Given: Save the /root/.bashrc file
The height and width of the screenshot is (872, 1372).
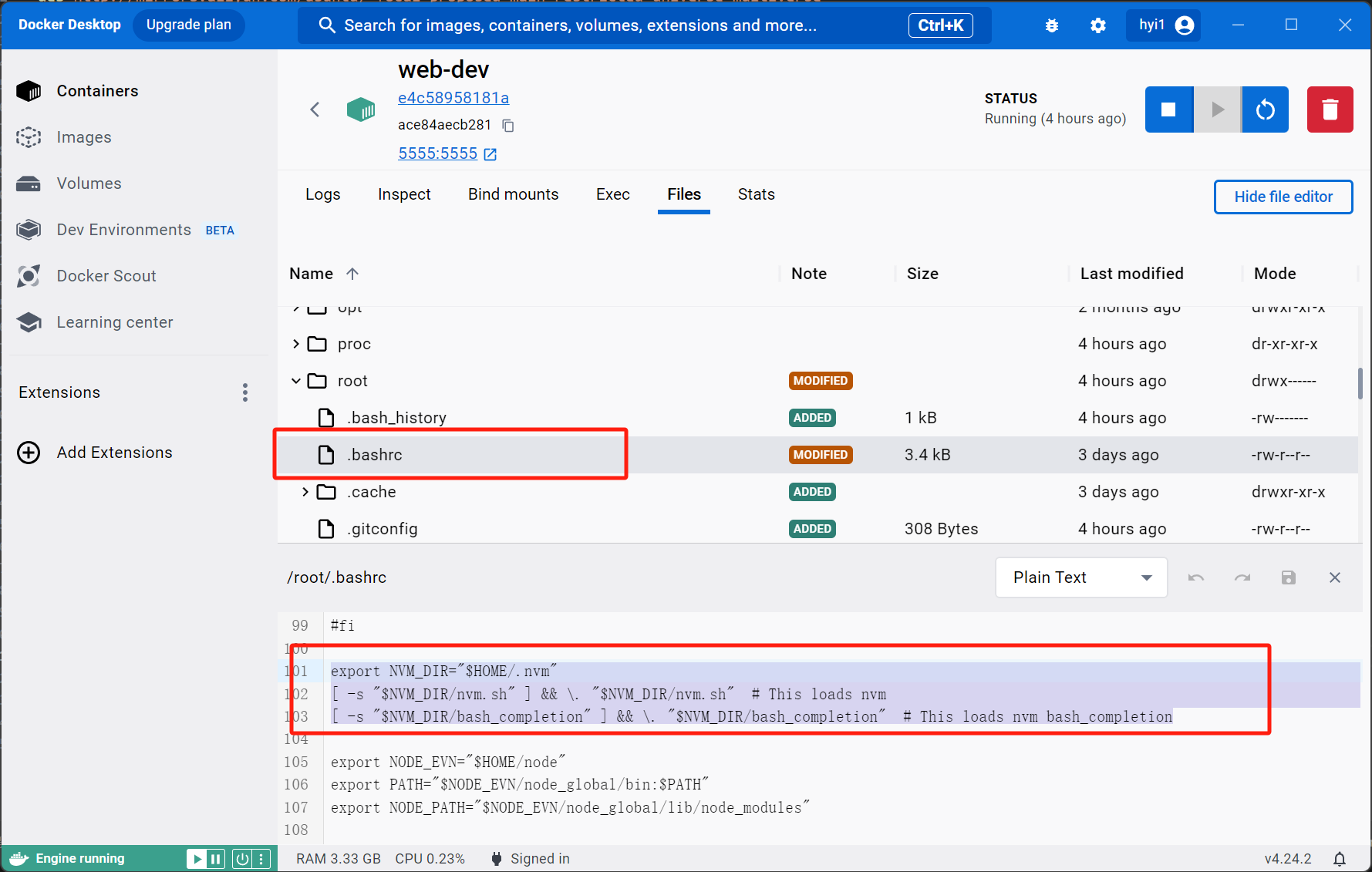Looking at the screenshot, I should click(1289, 577).
